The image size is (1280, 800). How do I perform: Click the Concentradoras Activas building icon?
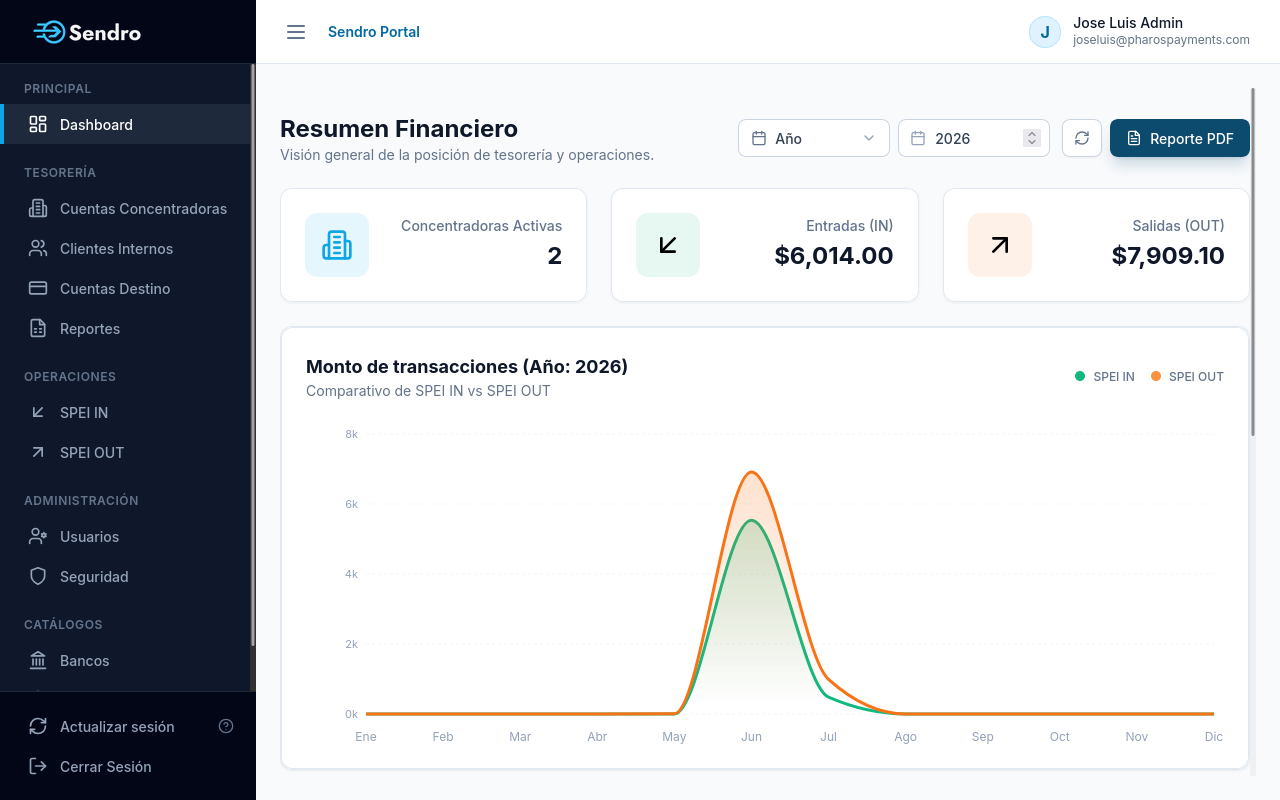(337, 245)
